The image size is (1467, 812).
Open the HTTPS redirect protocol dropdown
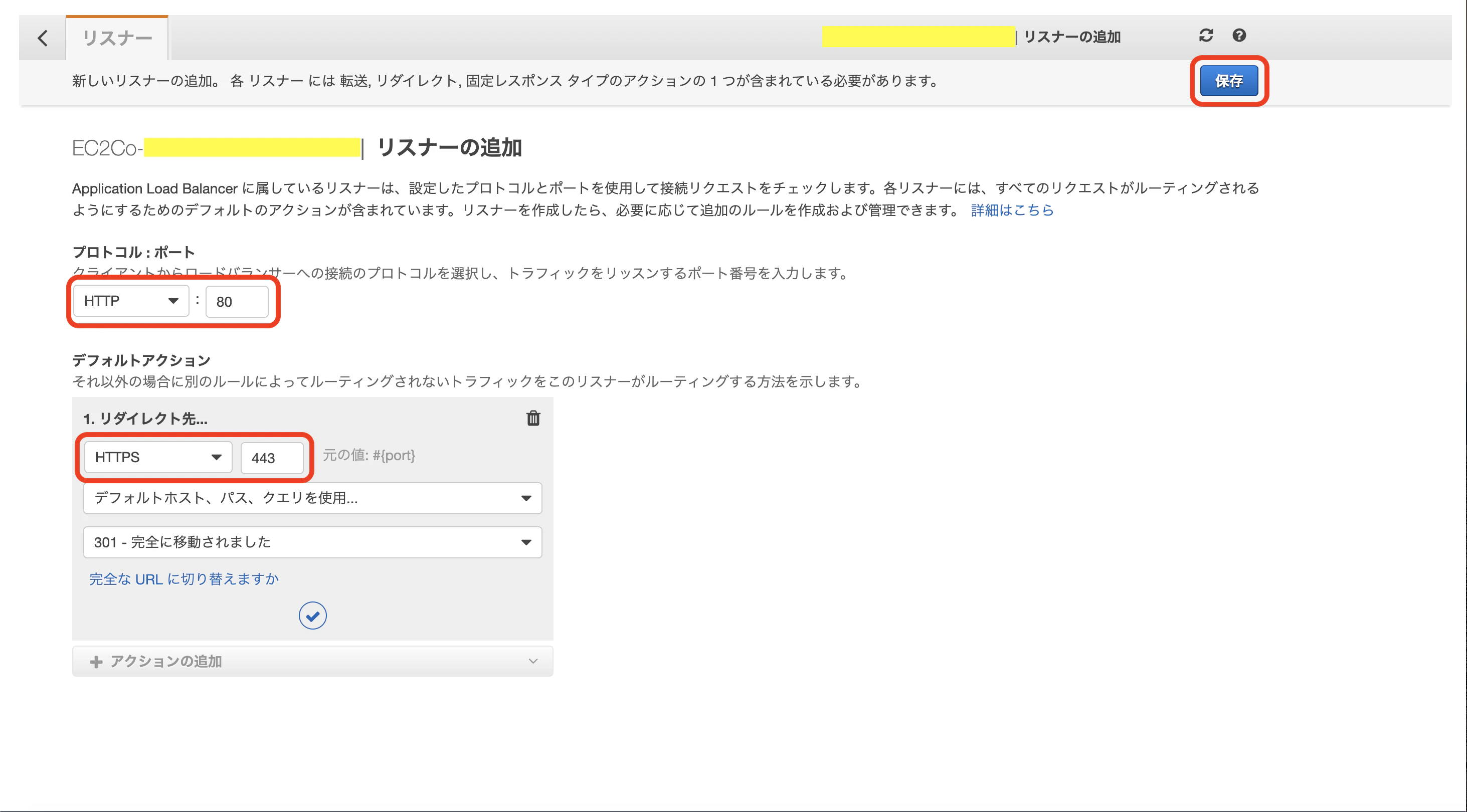(x=158, y=457)
